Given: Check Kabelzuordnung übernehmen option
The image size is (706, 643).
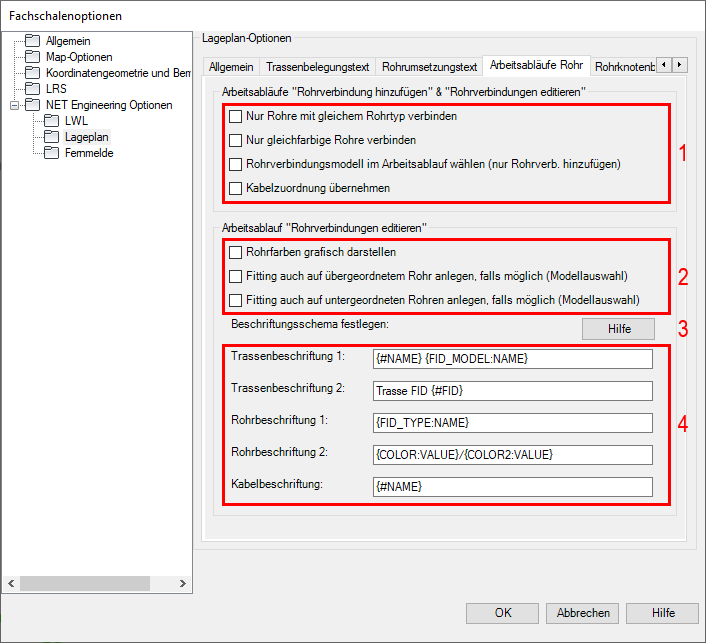Looking at the screenshot, I should coord(236,188).
